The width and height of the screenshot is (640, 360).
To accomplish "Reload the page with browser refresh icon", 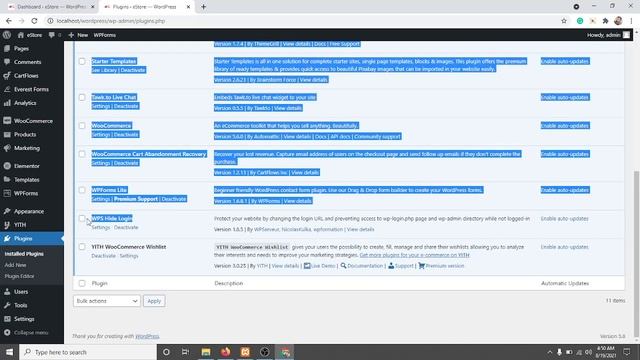I will (x=34, y=21).
